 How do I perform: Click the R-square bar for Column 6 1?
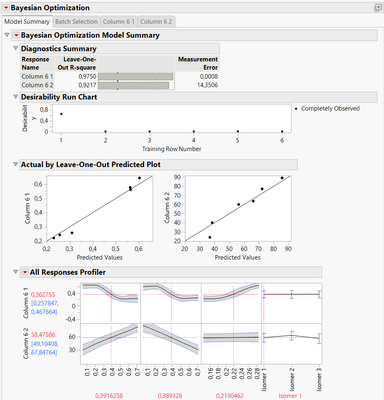(136, 77)
